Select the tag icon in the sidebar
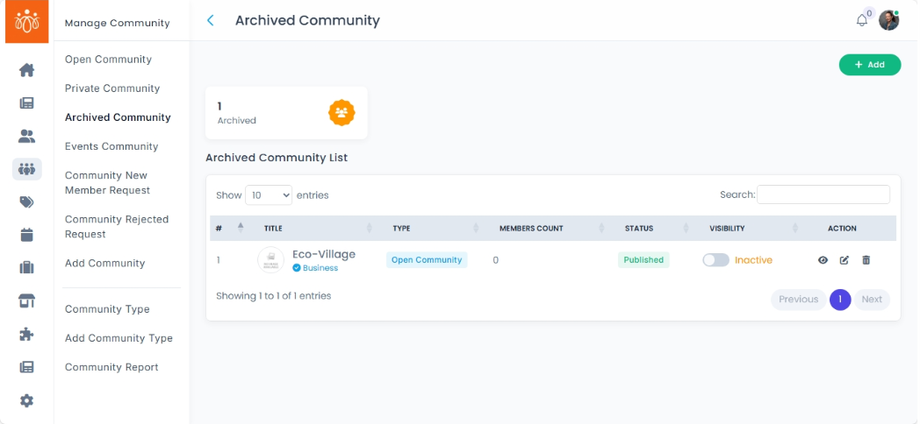The width and height of the screenshot is (920, 424). (x=27, y=202)
